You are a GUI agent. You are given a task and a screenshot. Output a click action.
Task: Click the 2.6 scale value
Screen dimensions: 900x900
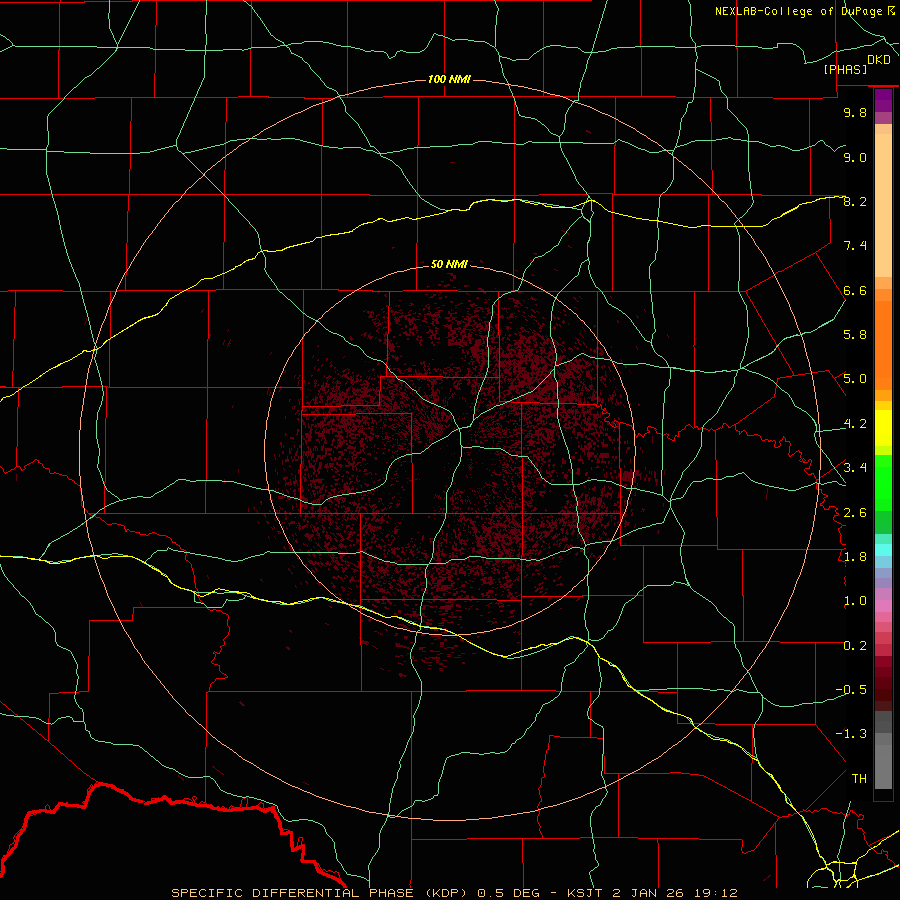pos(855,513)
